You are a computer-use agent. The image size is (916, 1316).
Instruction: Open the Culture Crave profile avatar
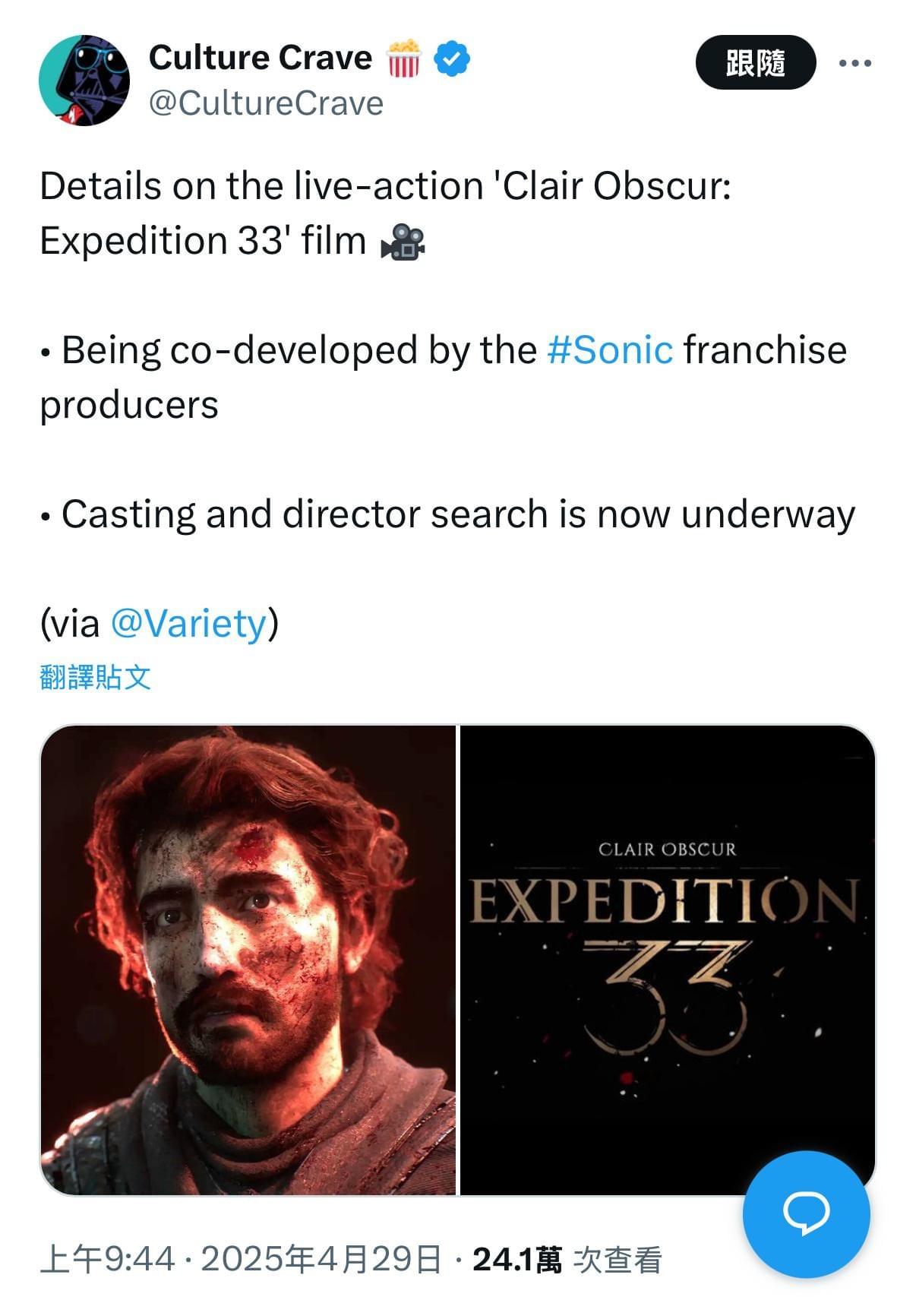tap(84, 80)
